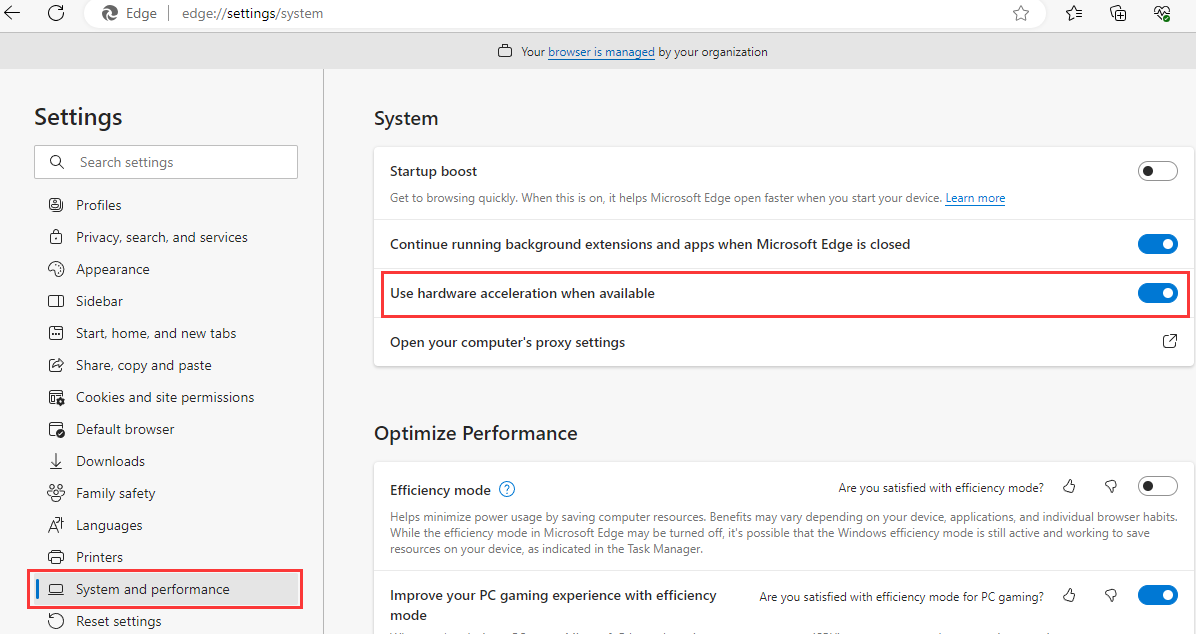
Task: Go to Privacy, search, and services
Action: point(161,237)
